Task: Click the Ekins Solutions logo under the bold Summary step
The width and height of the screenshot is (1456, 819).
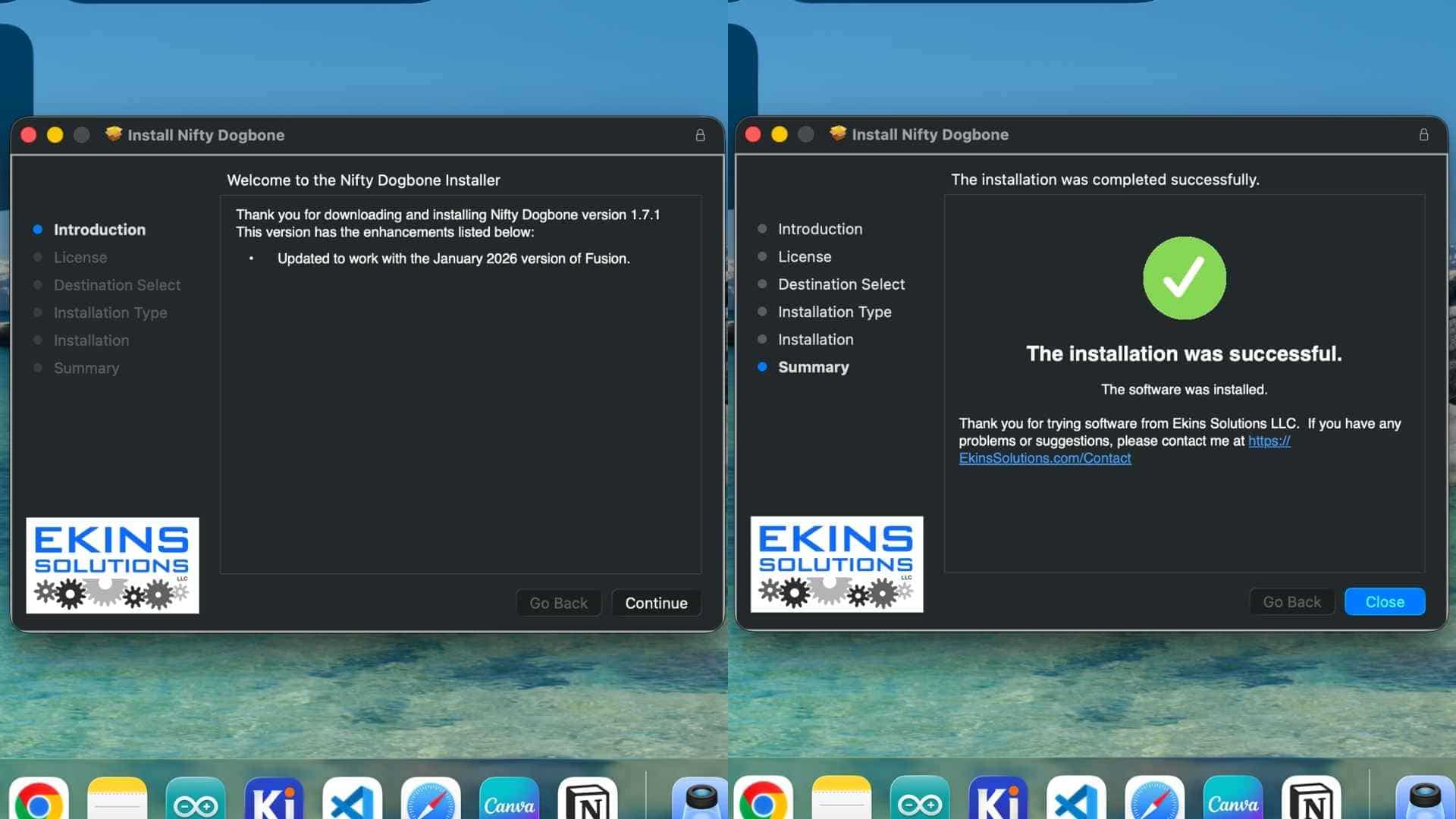Action: (x=836, y=564)
